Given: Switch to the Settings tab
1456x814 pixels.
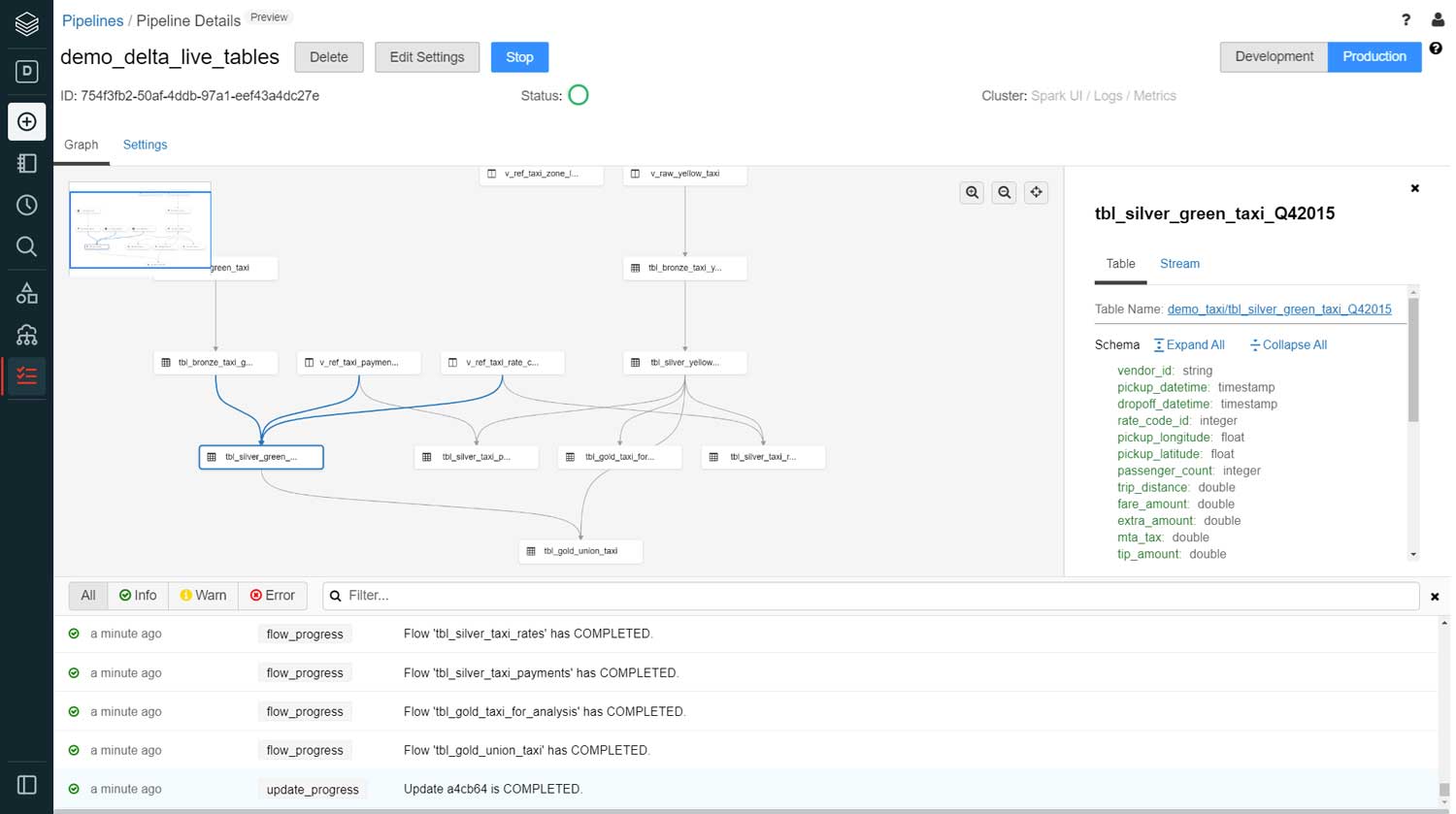Looking at the screenshot, I should pos(145,145).
